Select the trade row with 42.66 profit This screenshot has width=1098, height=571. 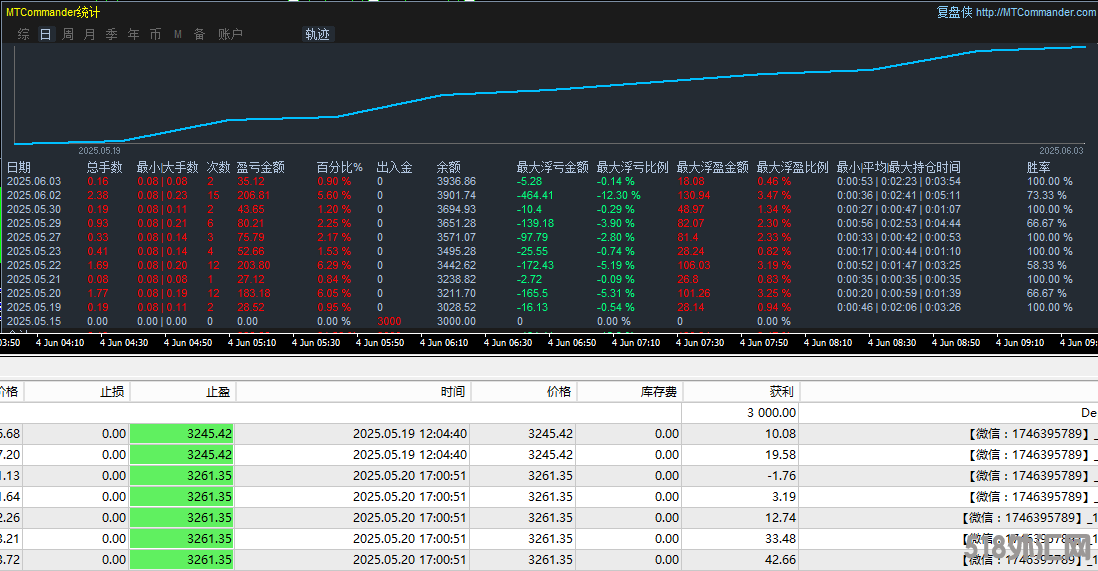tap(549, 560)
